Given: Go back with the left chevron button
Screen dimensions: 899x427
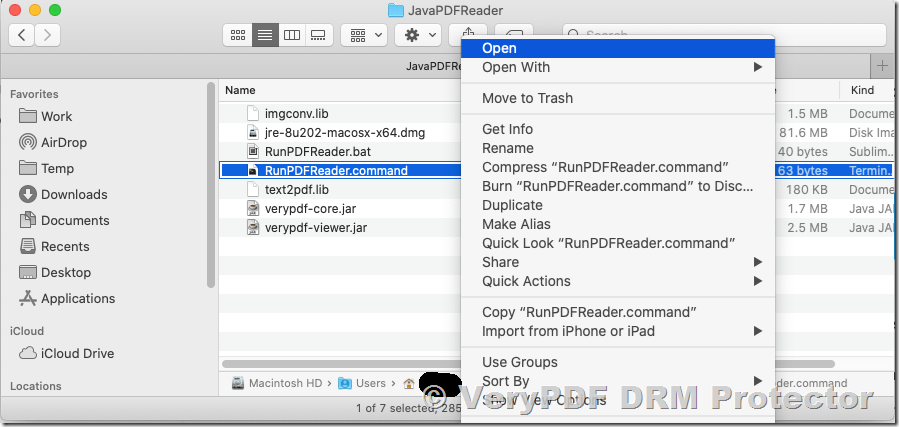Looking at the screenshot, I should click(x=22, y=35).
